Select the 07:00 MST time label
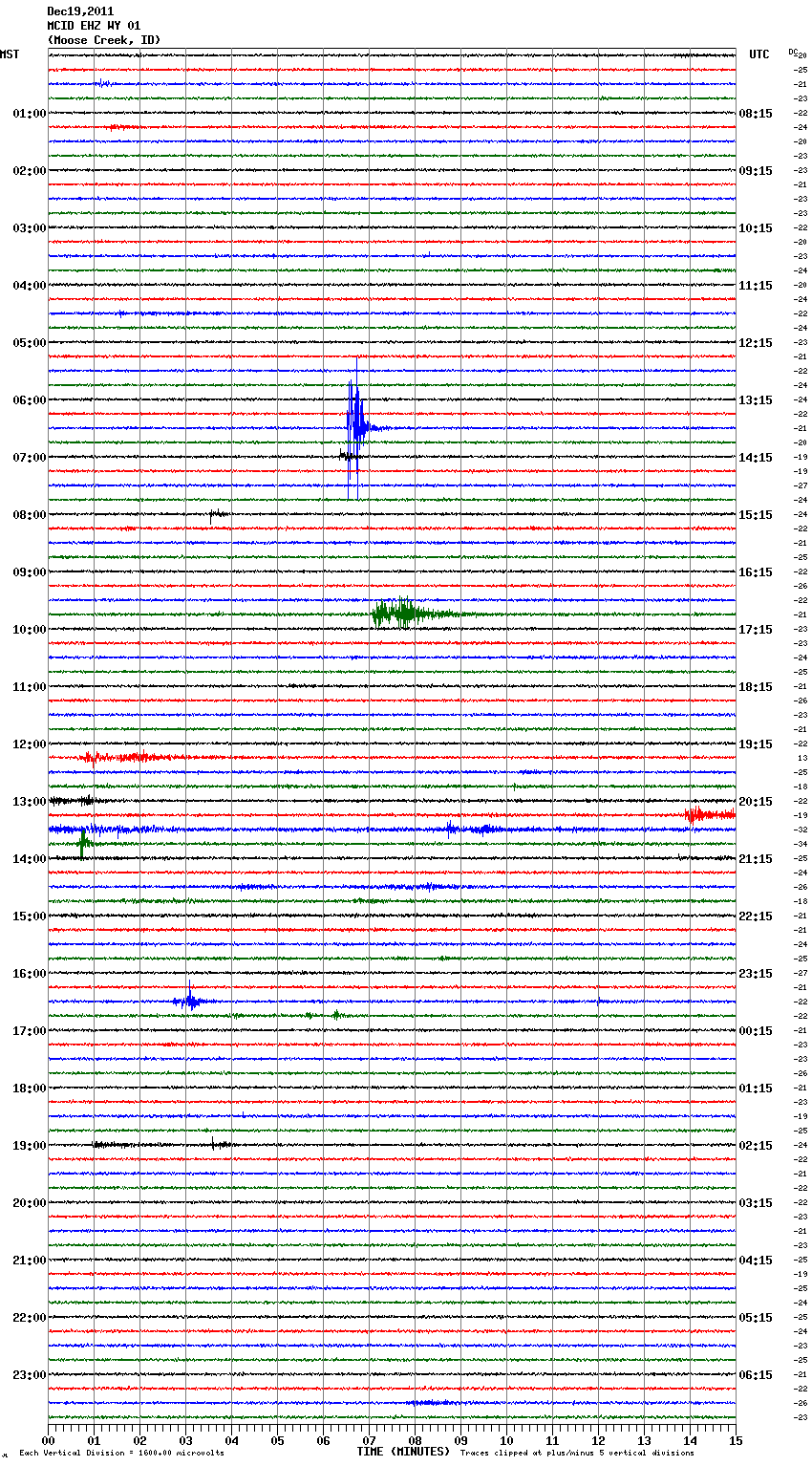 click(30, 458)
